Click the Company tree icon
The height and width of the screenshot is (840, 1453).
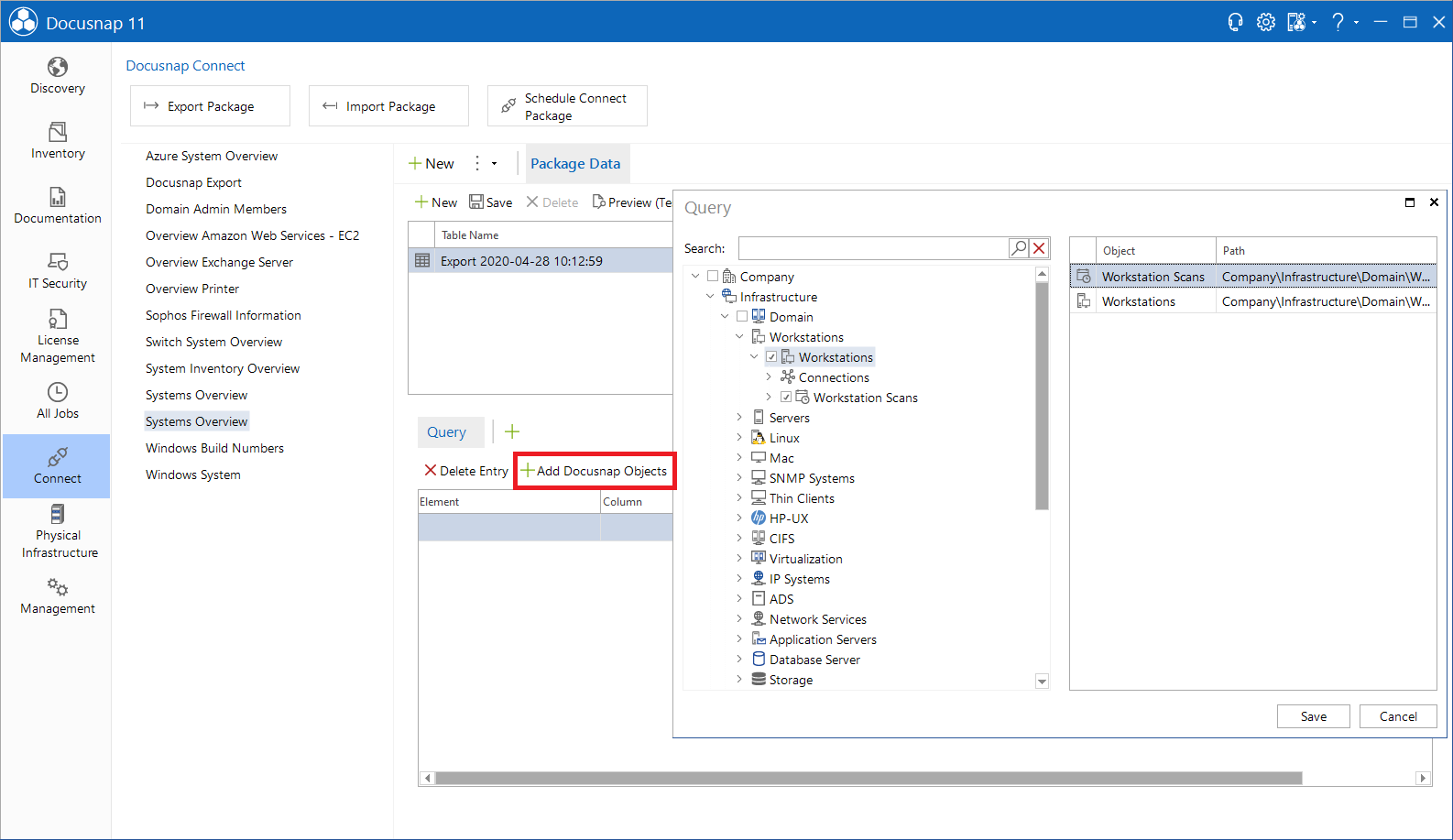729,277
